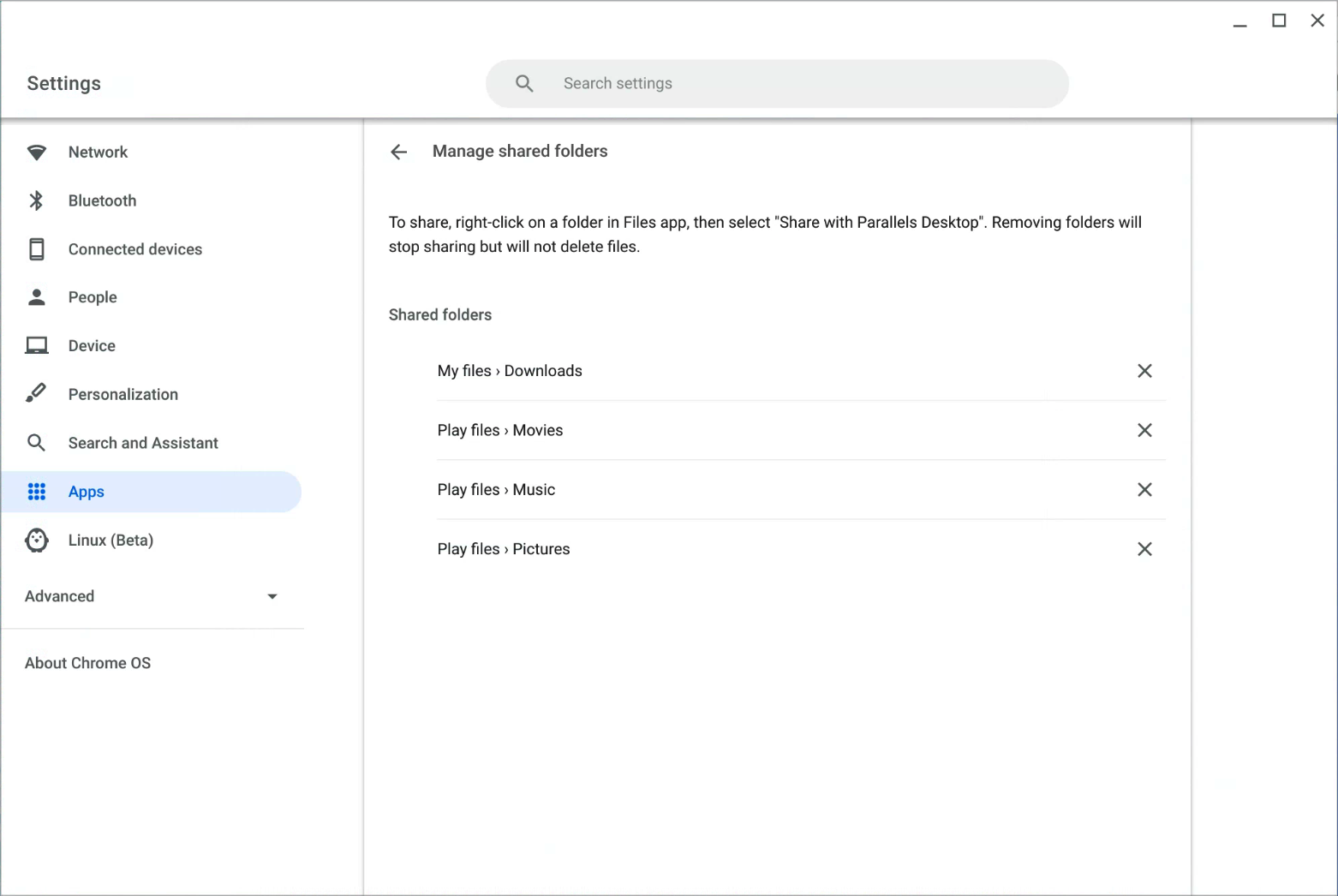
Task: Open Linux (Beta) via the penguin icon
Action: point(37,540)
